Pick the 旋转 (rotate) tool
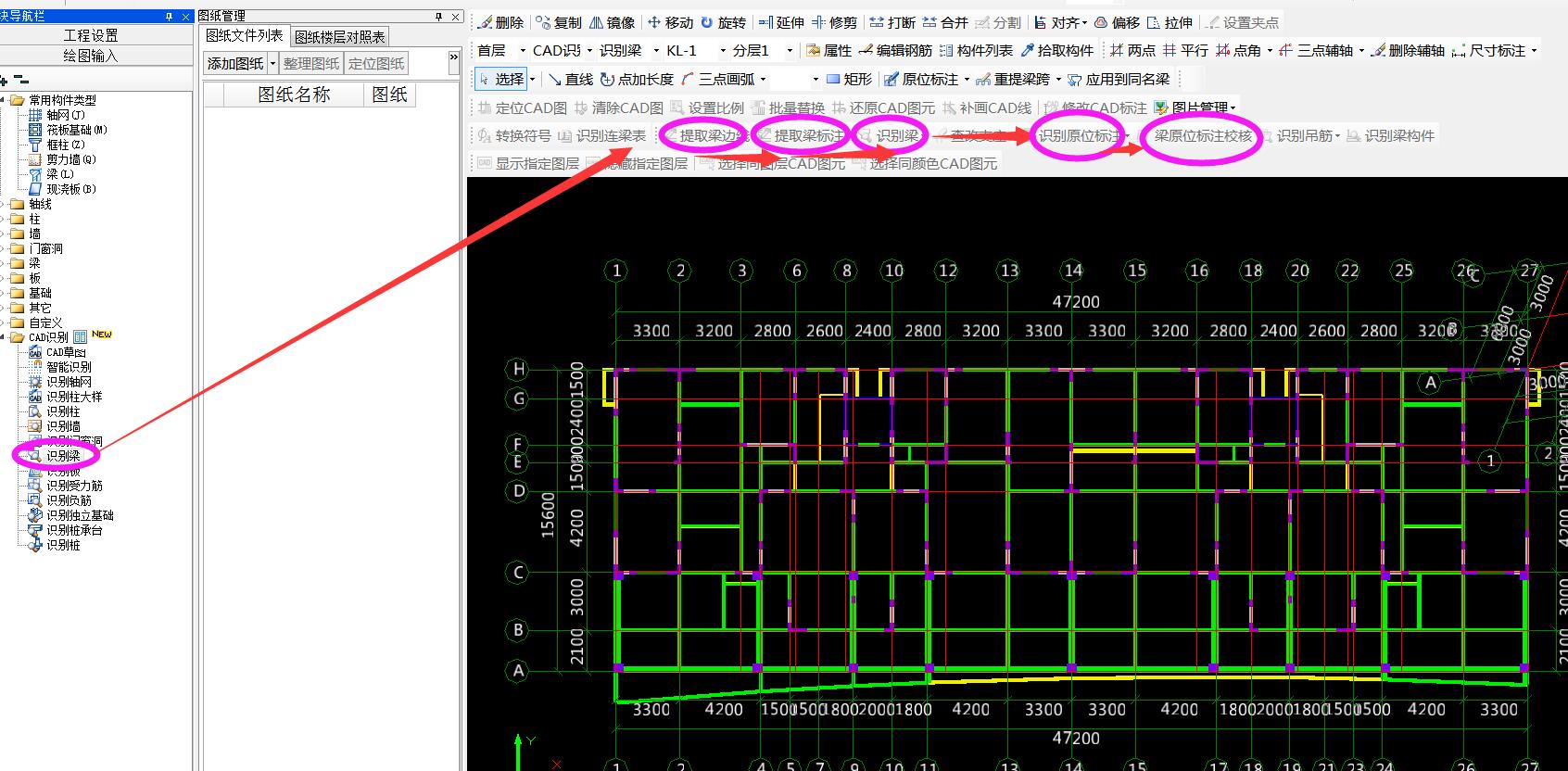Image resolution: width=1568 pixels, height=771 pixels. coord(723,22)
